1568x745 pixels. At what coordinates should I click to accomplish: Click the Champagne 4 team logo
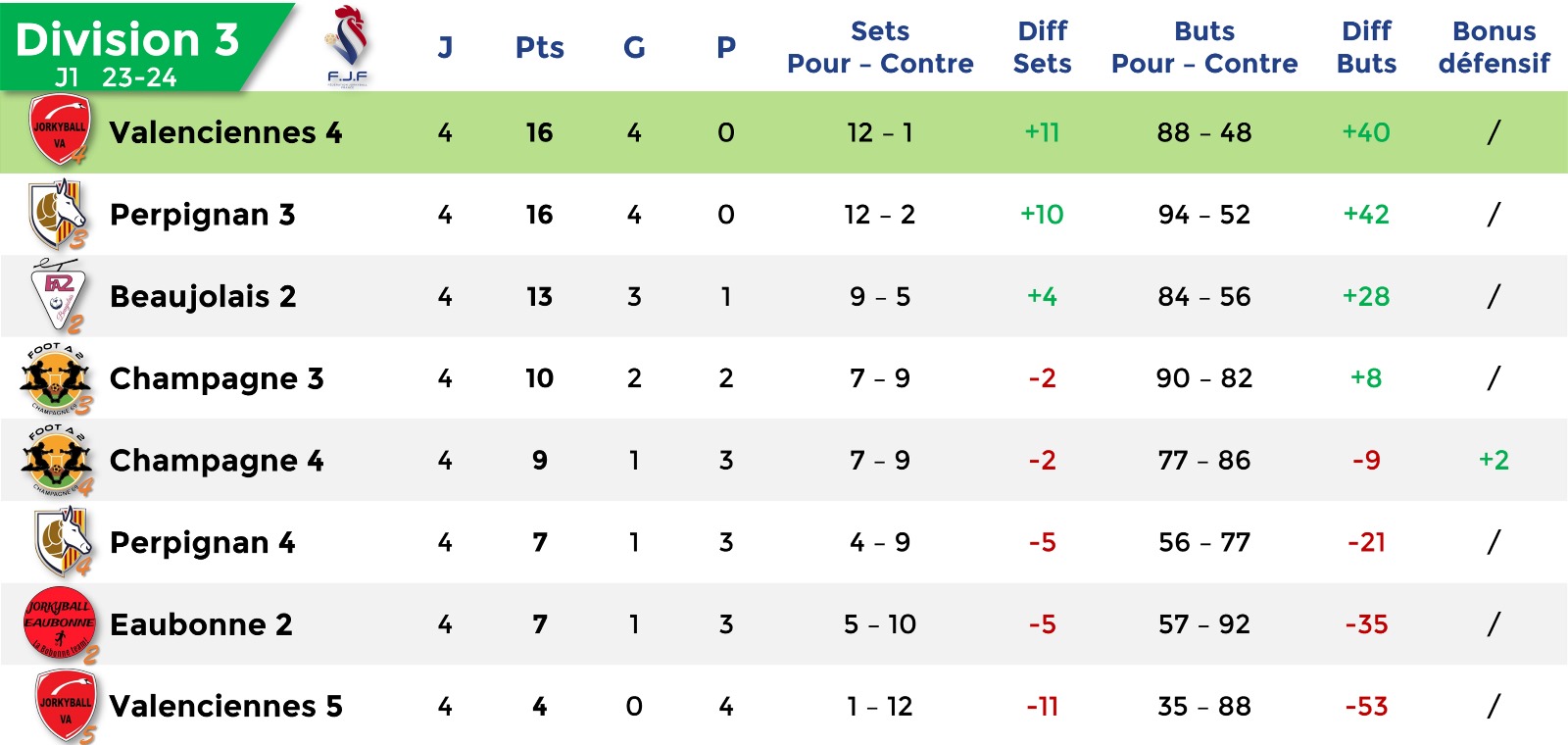point(57,461)
